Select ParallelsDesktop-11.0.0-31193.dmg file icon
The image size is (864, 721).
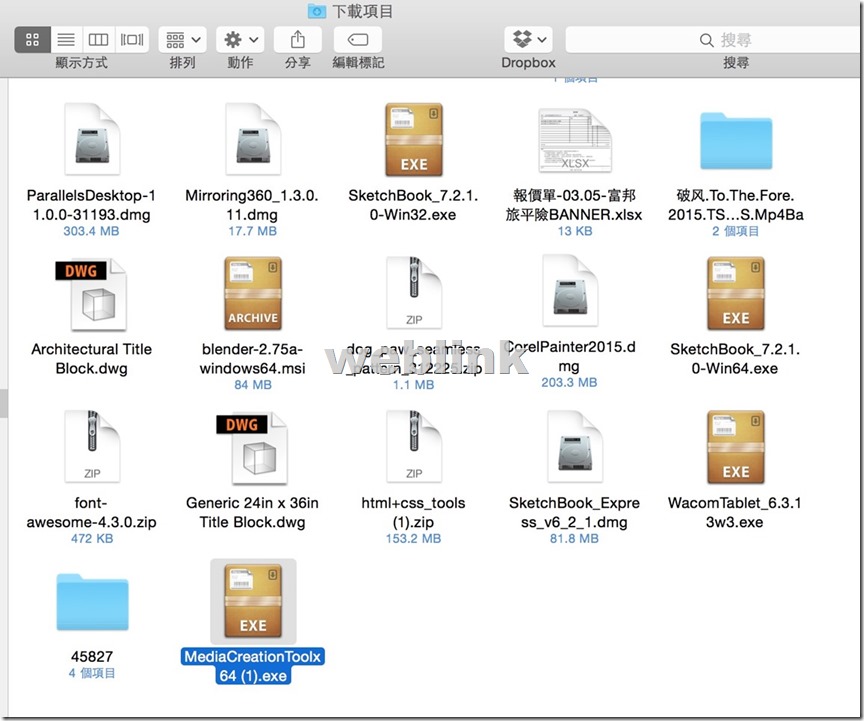(x=92, y=139)
